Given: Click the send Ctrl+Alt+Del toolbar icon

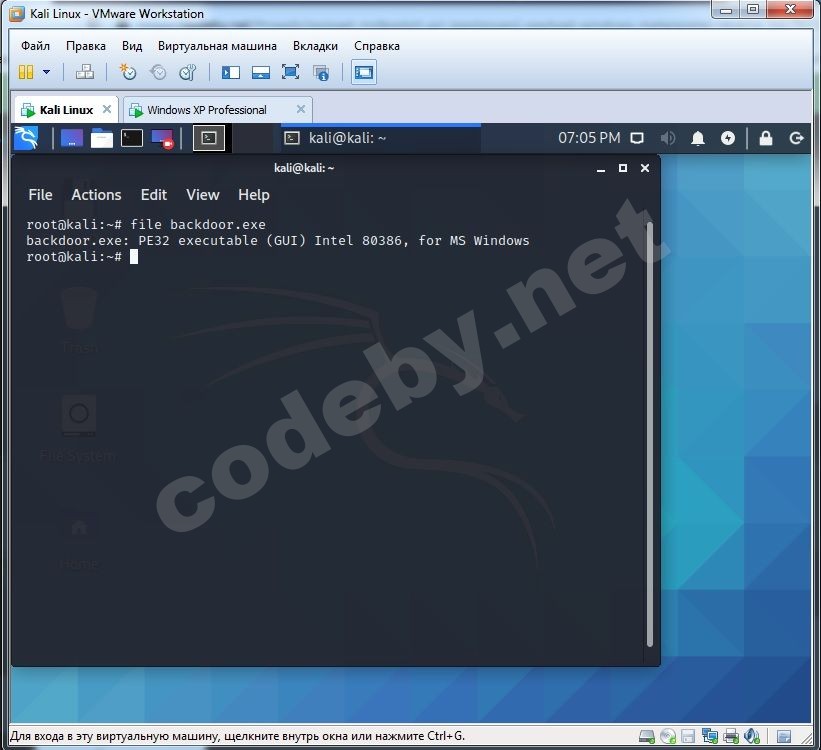Looking at the screenshot, I should [85, 72].
